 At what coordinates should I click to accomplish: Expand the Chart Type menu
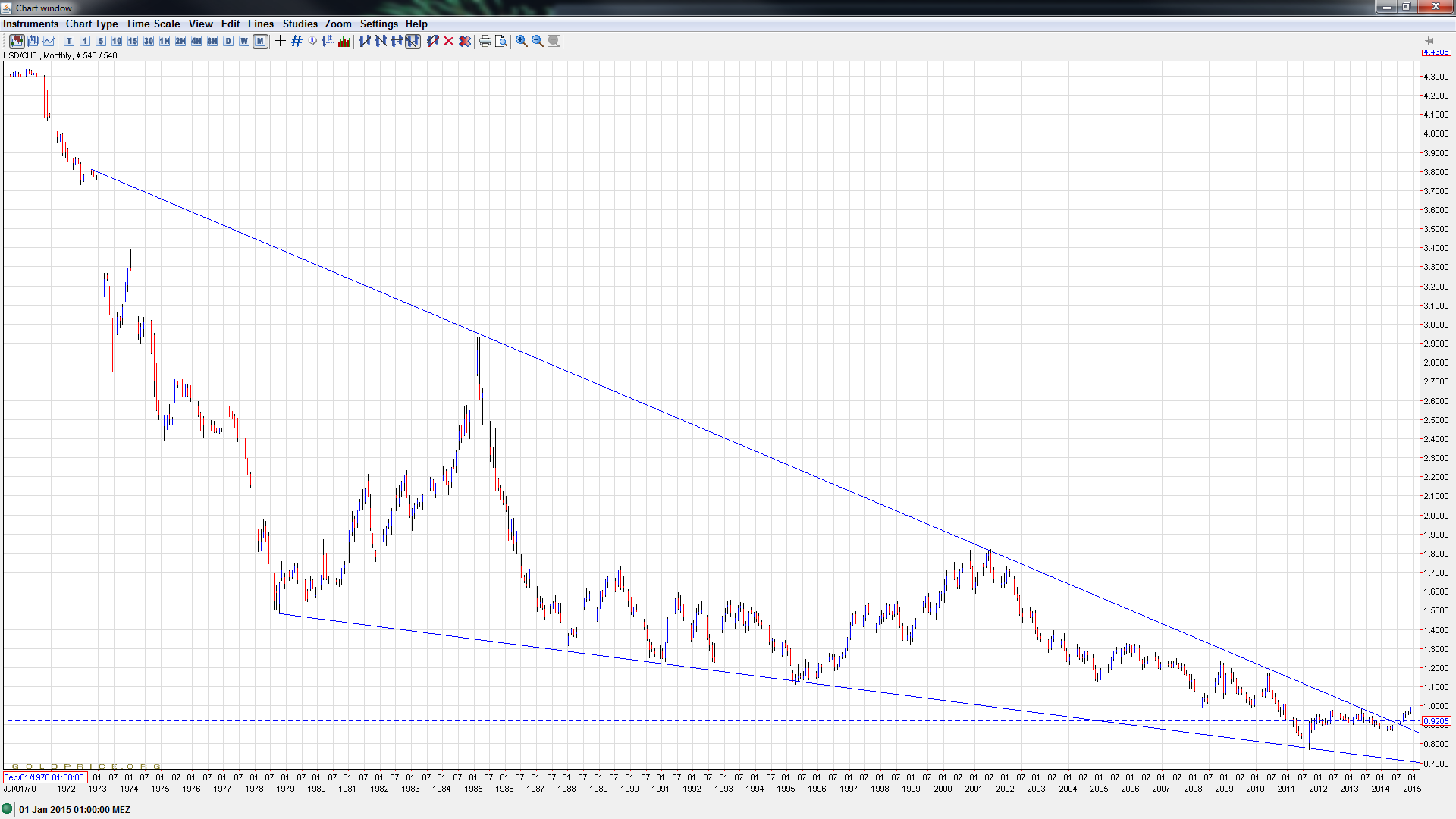(x=92, y=24)
